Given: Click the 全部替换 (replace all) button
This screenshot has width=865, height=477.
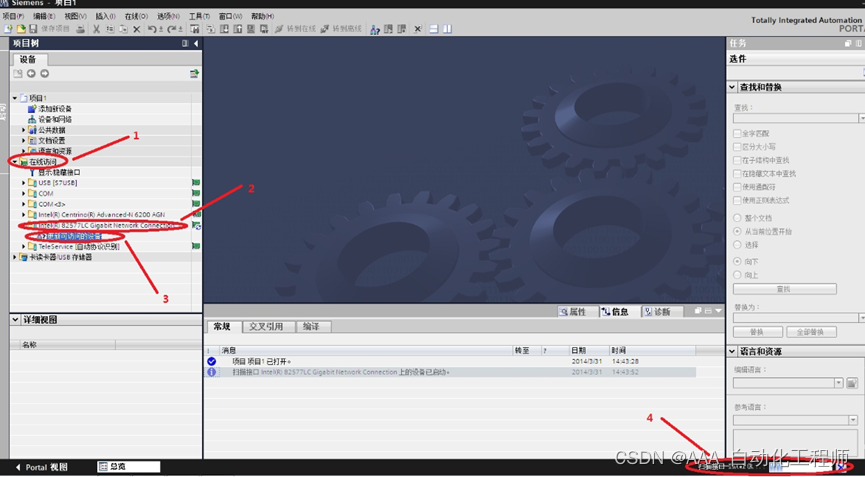Looking at the screenshot, I should 810,332.
